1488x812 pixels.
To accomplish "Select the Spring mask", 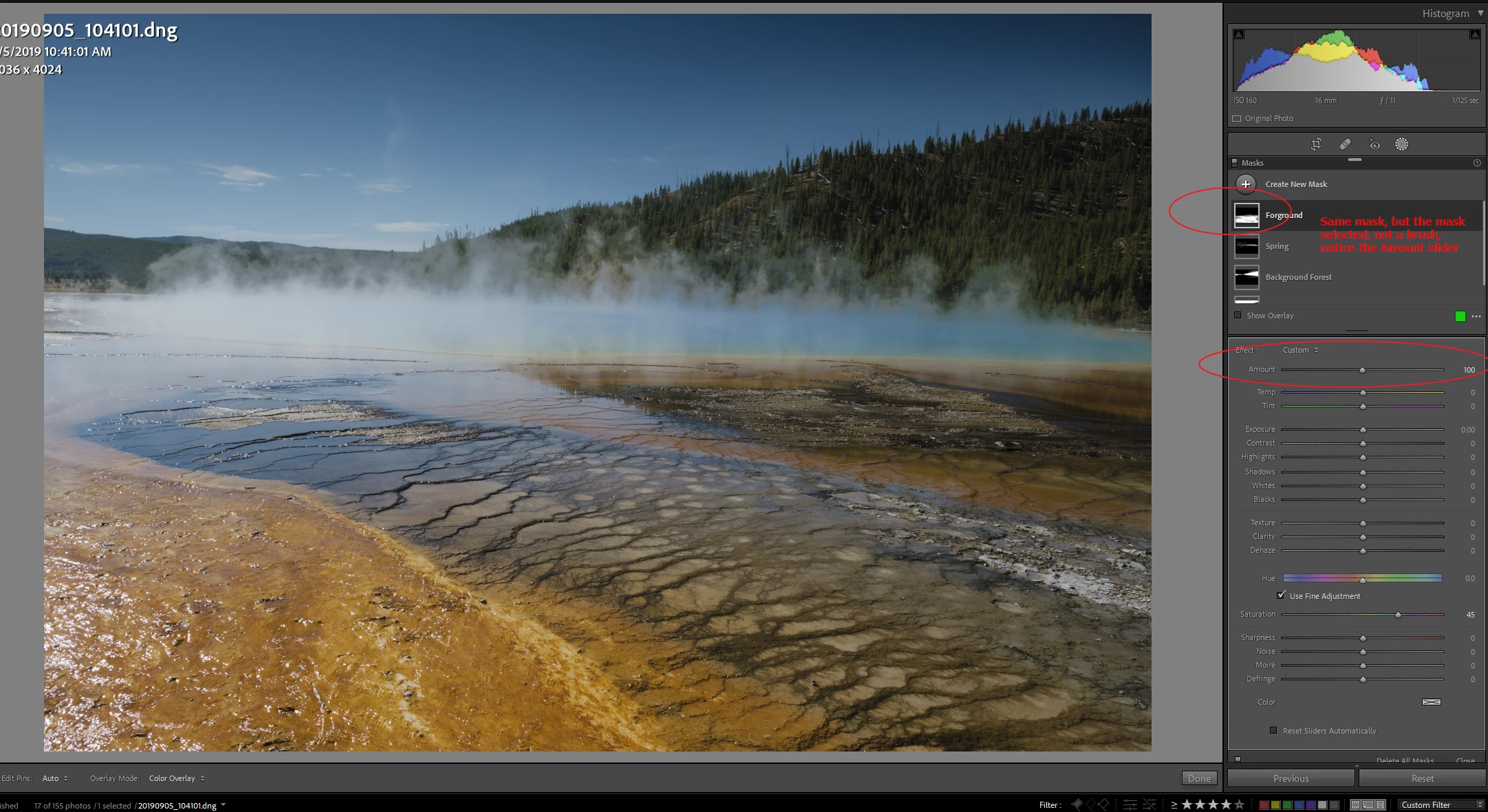I will (x=1277, y=246).
